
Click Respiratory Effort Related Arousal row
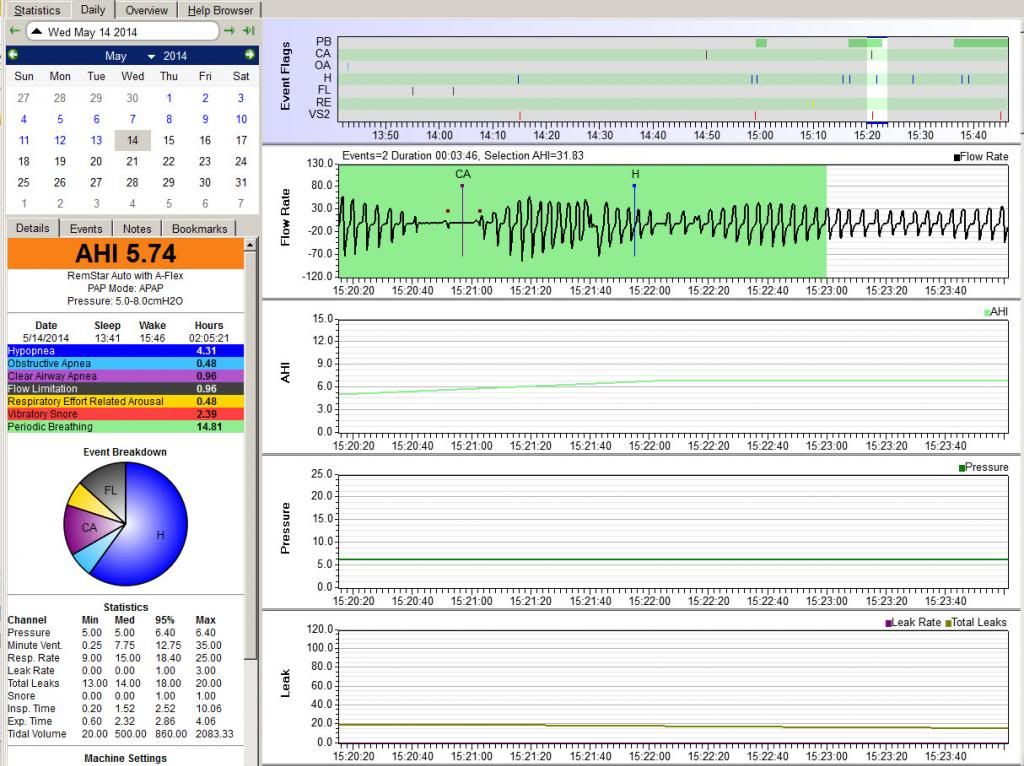[x=125, y=401]
